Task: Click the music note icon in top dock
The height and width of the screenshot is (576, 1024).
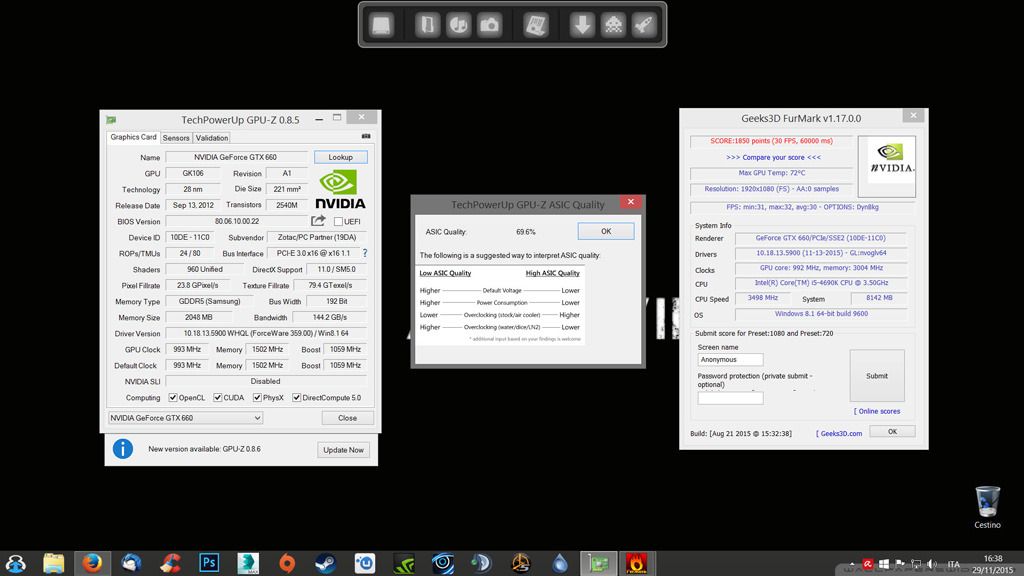Action: click(x=458, y=25)
